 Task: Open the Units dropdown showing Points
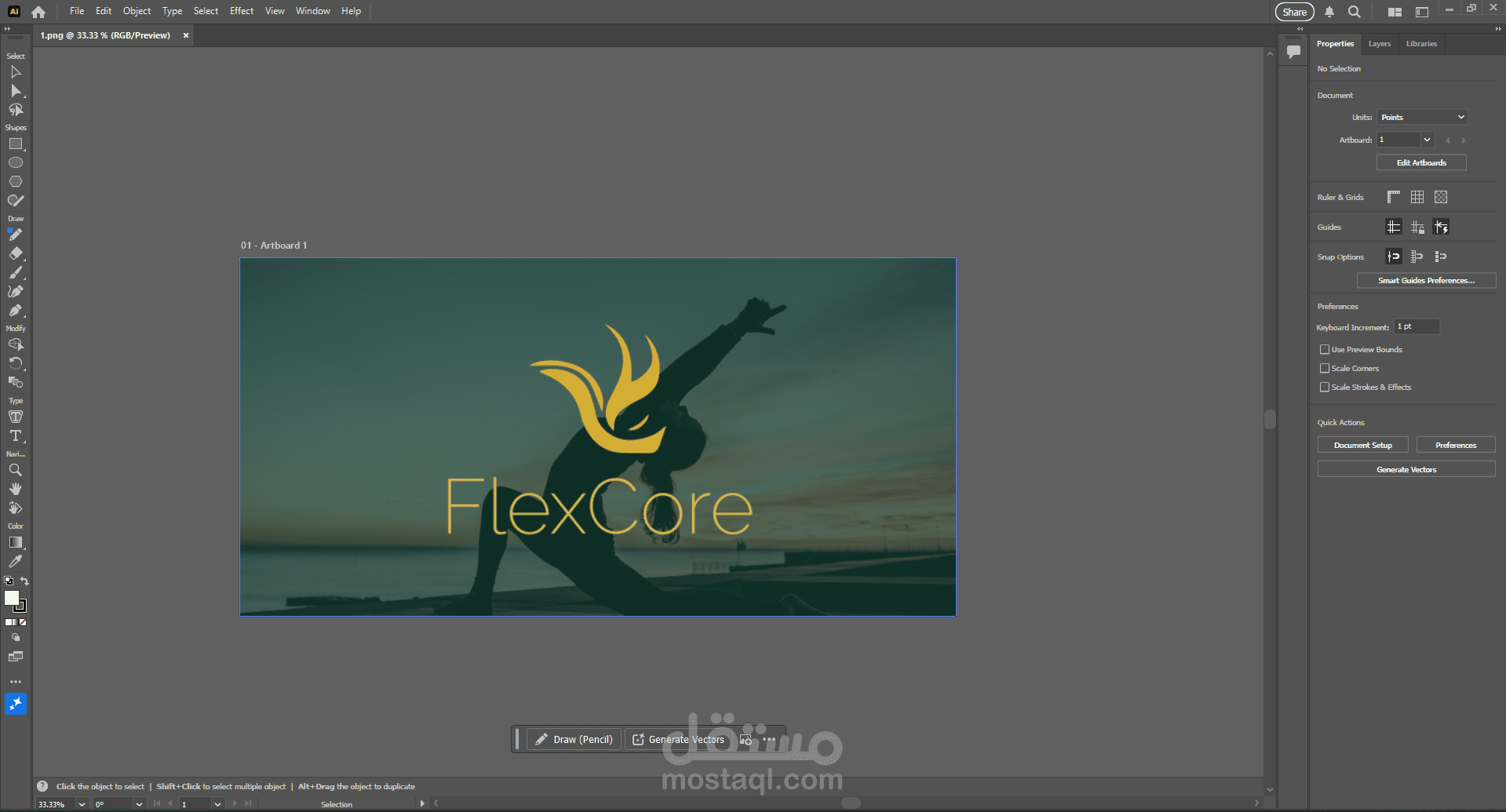tap(1422, 118)
